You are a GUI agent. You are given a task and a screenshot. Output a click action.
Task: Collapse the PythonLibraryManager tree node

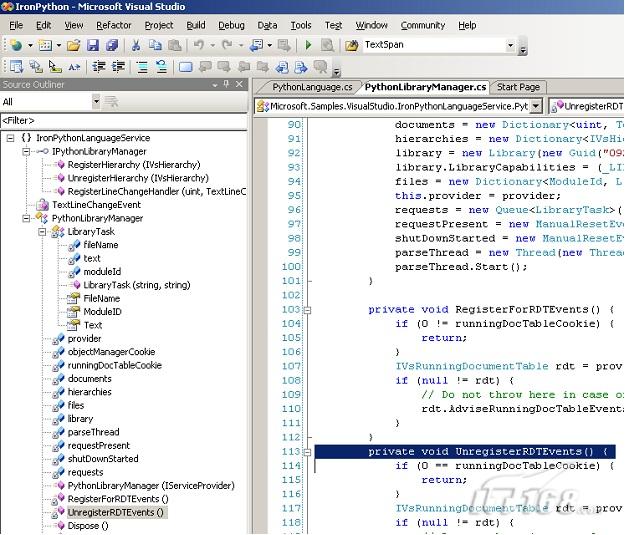click(x=26, y=218)
